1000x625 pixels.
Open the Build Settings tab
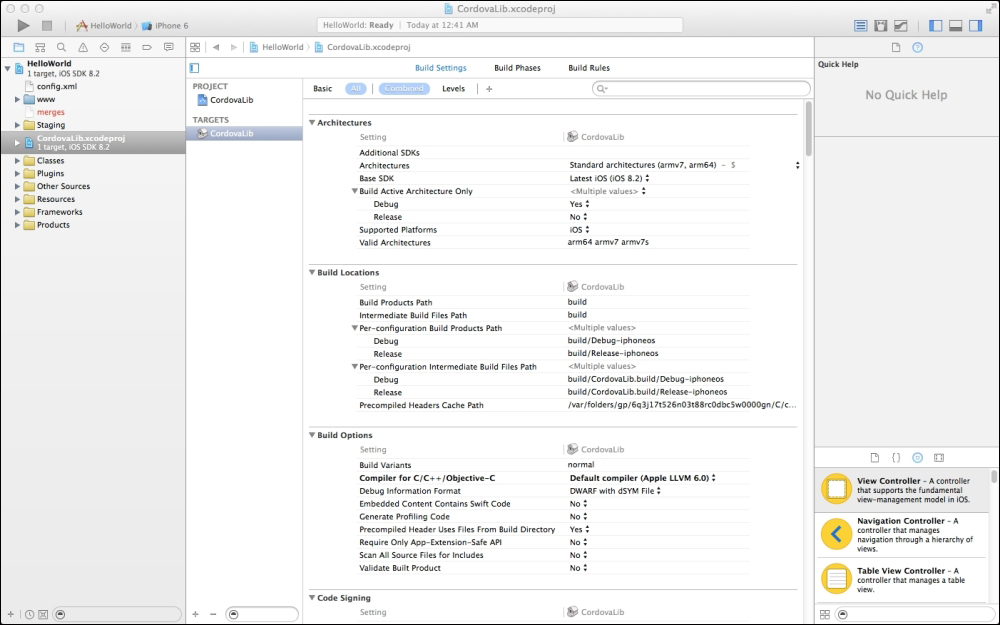(x=441, y=68)
